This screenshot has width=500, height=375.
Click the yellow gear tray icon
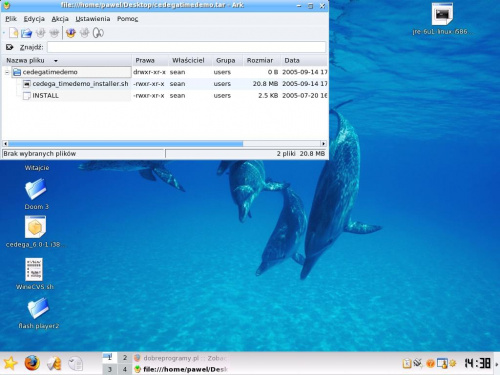click(x=452, y=363)
